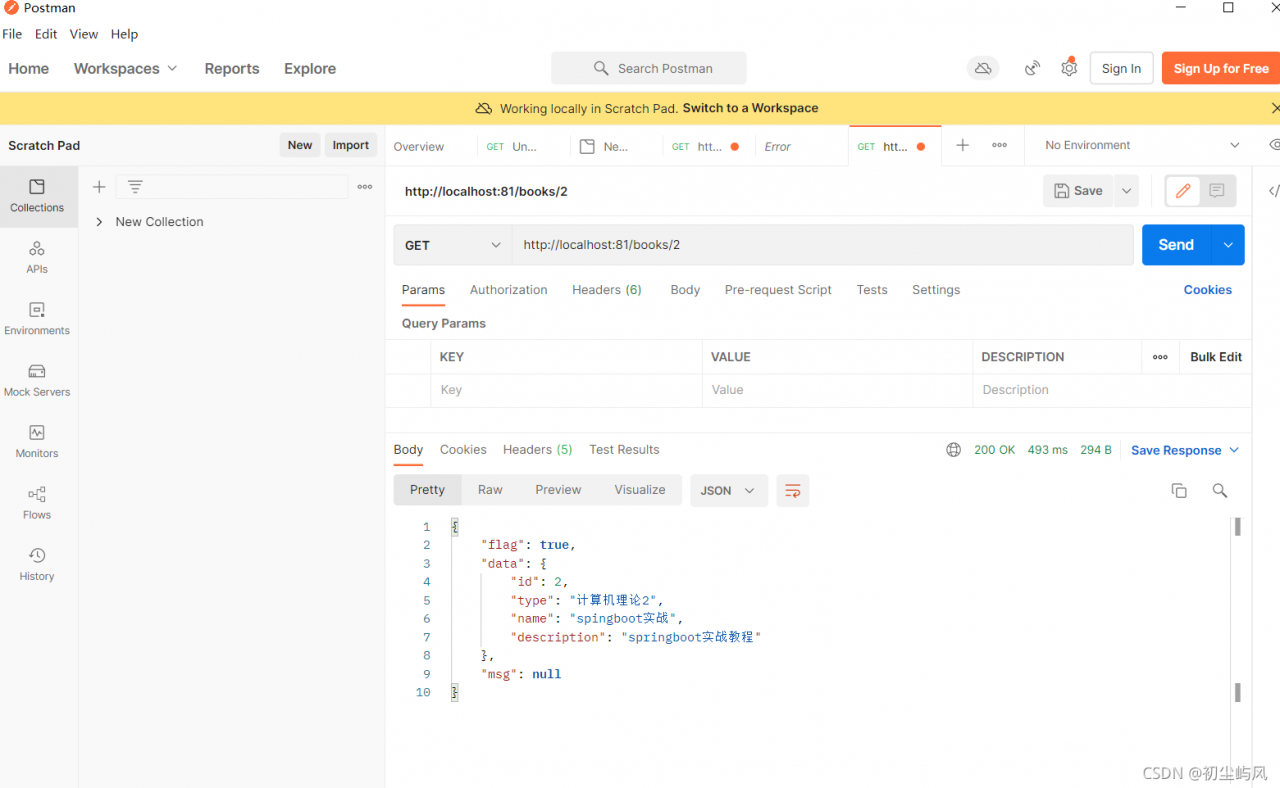Select the Pretty response view
The image size is (1280, 788).
(x=427, y=490)
